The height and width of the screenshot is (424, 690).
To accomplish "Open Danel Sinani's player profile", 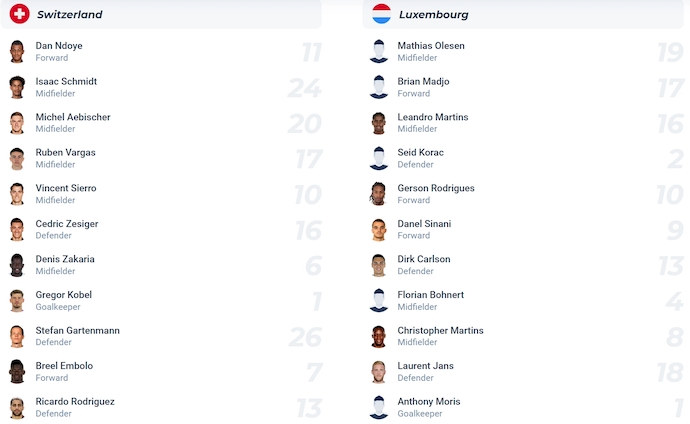I will [424, 224].
